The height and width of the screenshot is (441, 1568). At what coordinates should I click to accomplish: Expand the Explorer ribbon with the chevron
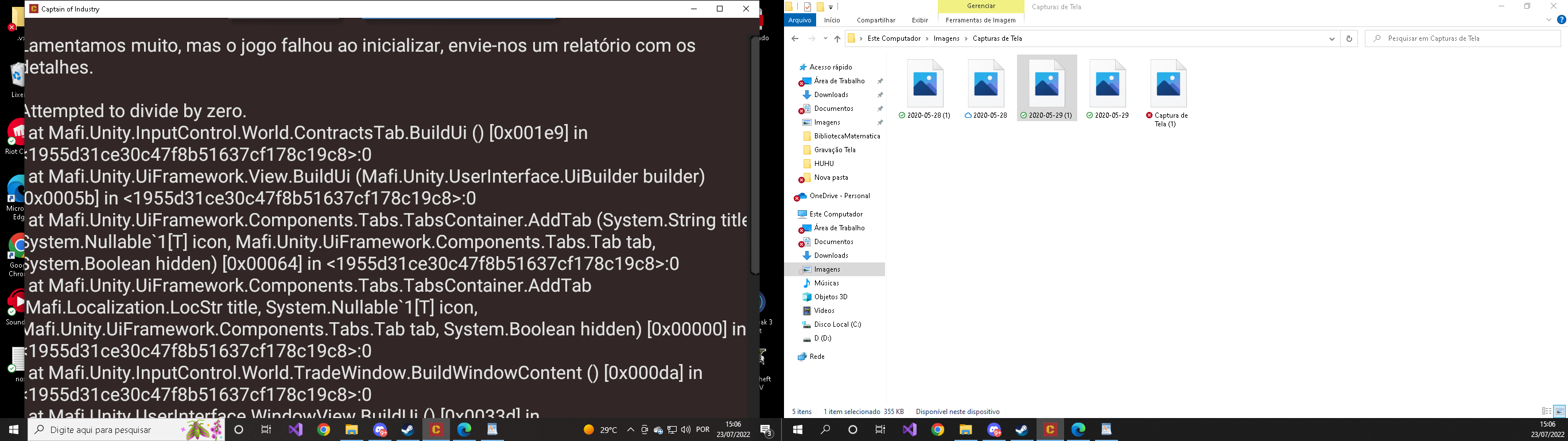click(1548, 20)
